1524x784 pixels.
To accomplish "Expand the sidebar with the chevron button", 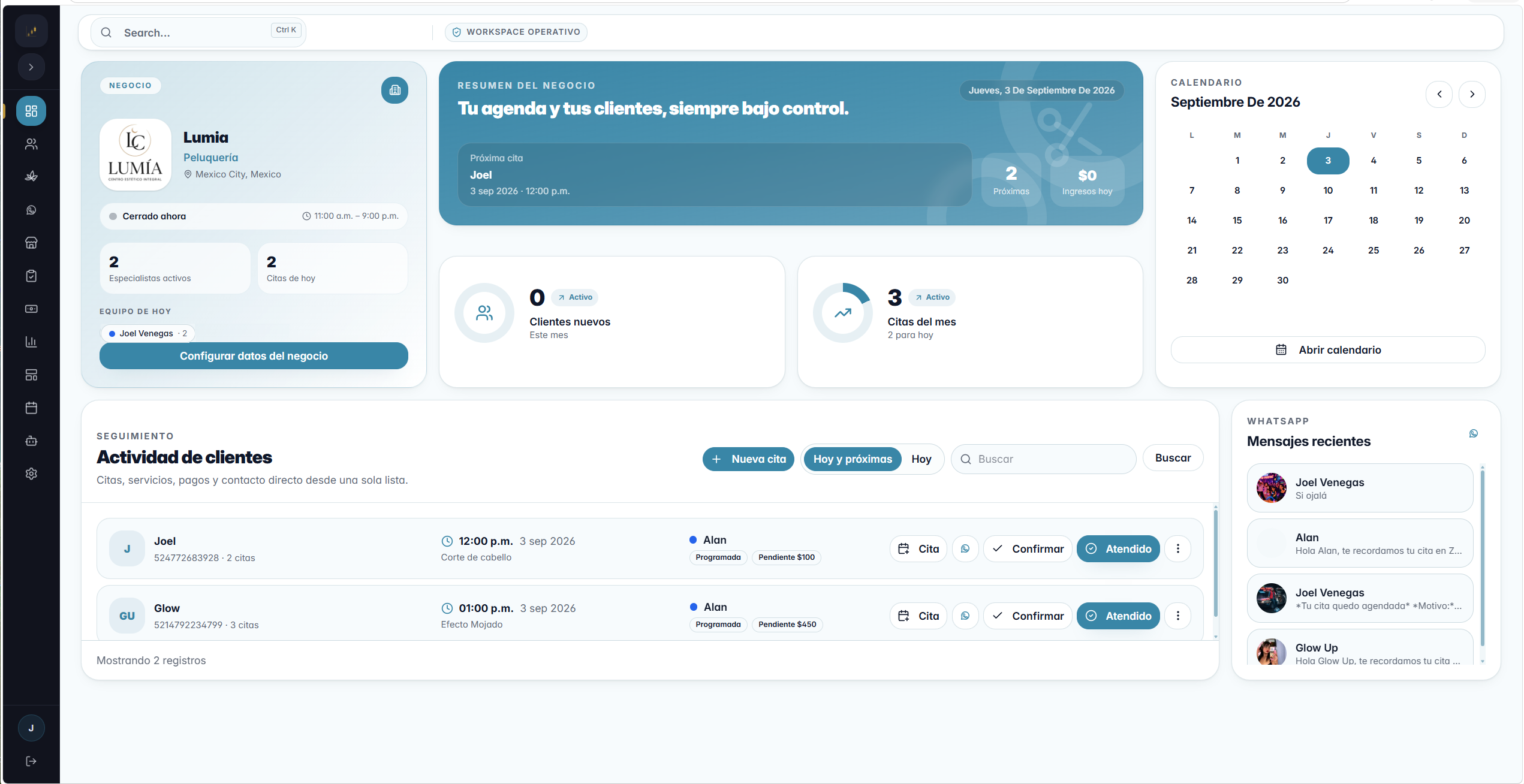I will (x=31, y=67).
